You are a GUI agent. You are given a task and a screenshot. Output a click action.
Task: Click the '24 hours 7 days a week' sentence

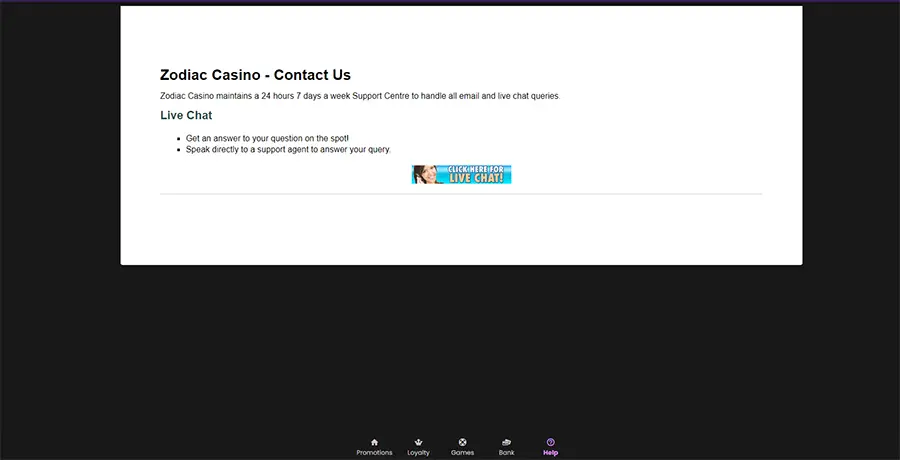(x=360, y=96)
